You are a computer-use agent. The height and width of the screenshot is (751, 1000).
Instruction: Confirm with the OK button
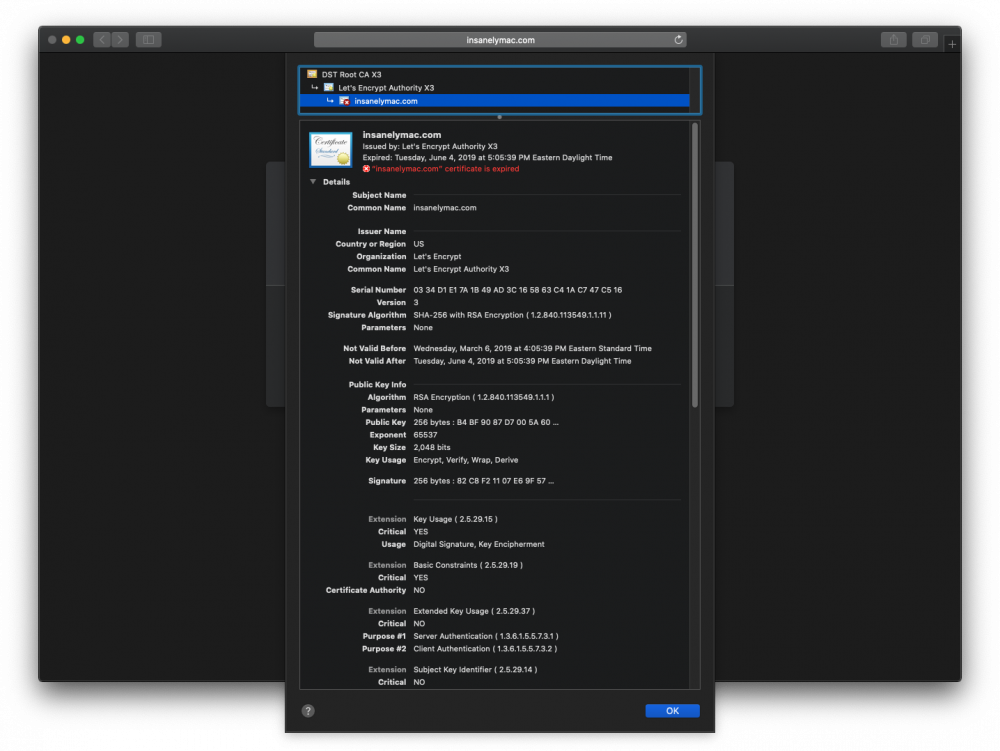[672, 711]
